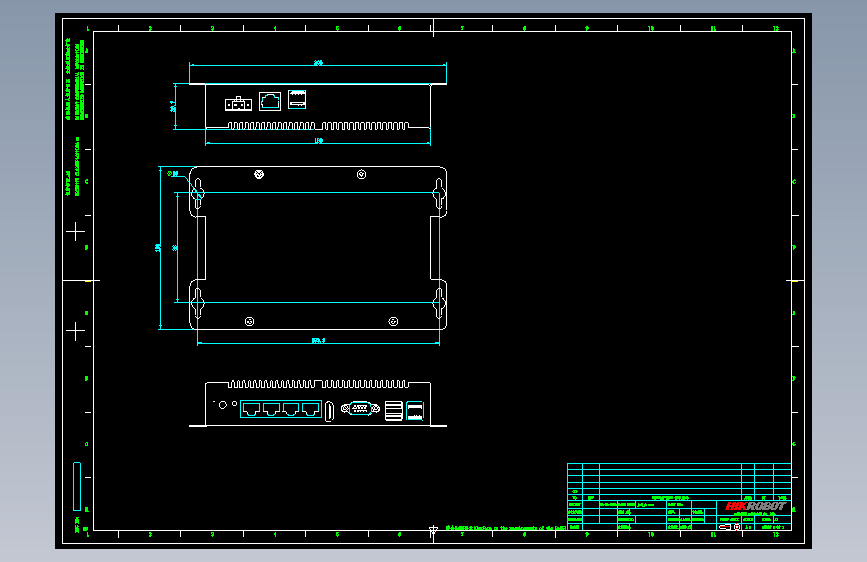Select the single RJ45 port in the top view
Viewport: 867px width, 562px height.
tap(270, 101)
